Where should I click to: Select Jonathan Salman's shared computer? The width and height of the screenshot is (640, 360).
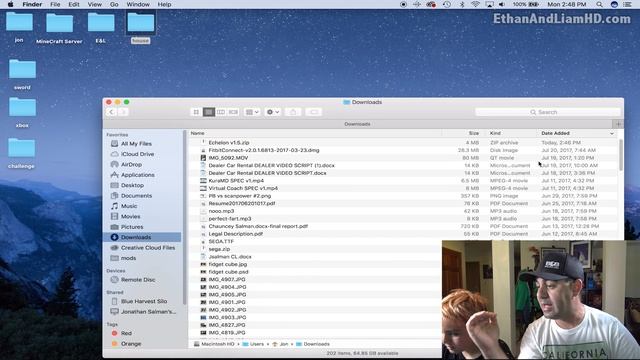(148, 311)
